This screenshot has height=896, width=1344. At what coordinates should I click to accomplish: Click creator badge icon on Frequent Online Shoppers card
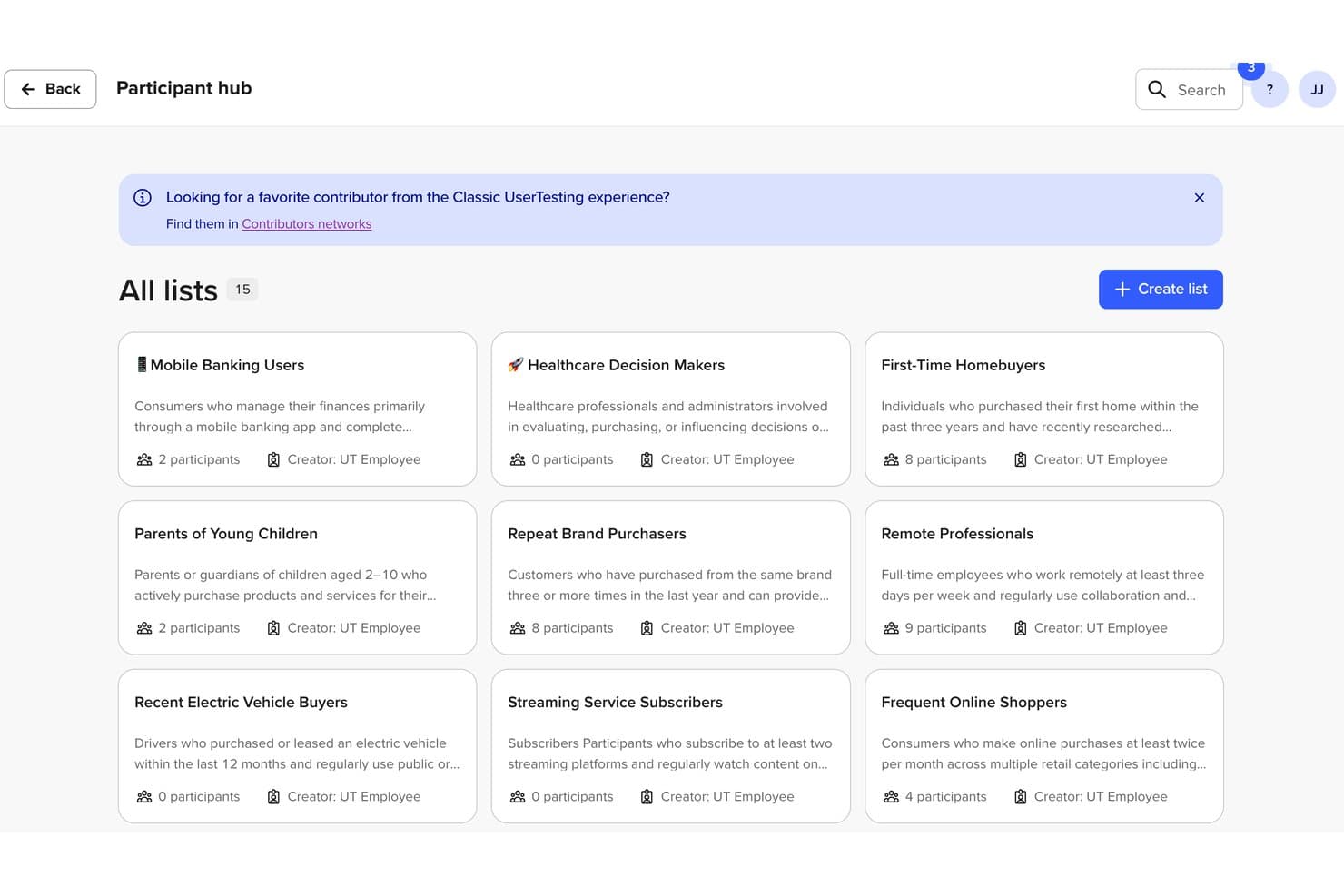click(x=1020, y=796)
